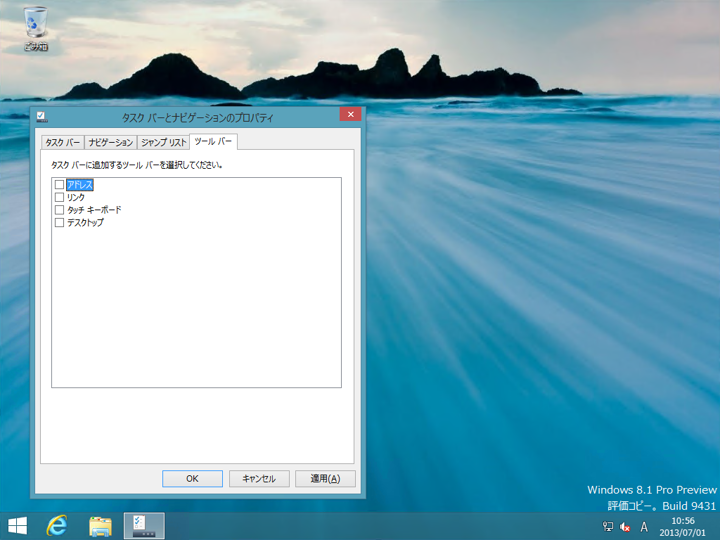Switch to the ナビゲーション tab
This screenshot has width=720, height=540.
[x=111, y=142]
